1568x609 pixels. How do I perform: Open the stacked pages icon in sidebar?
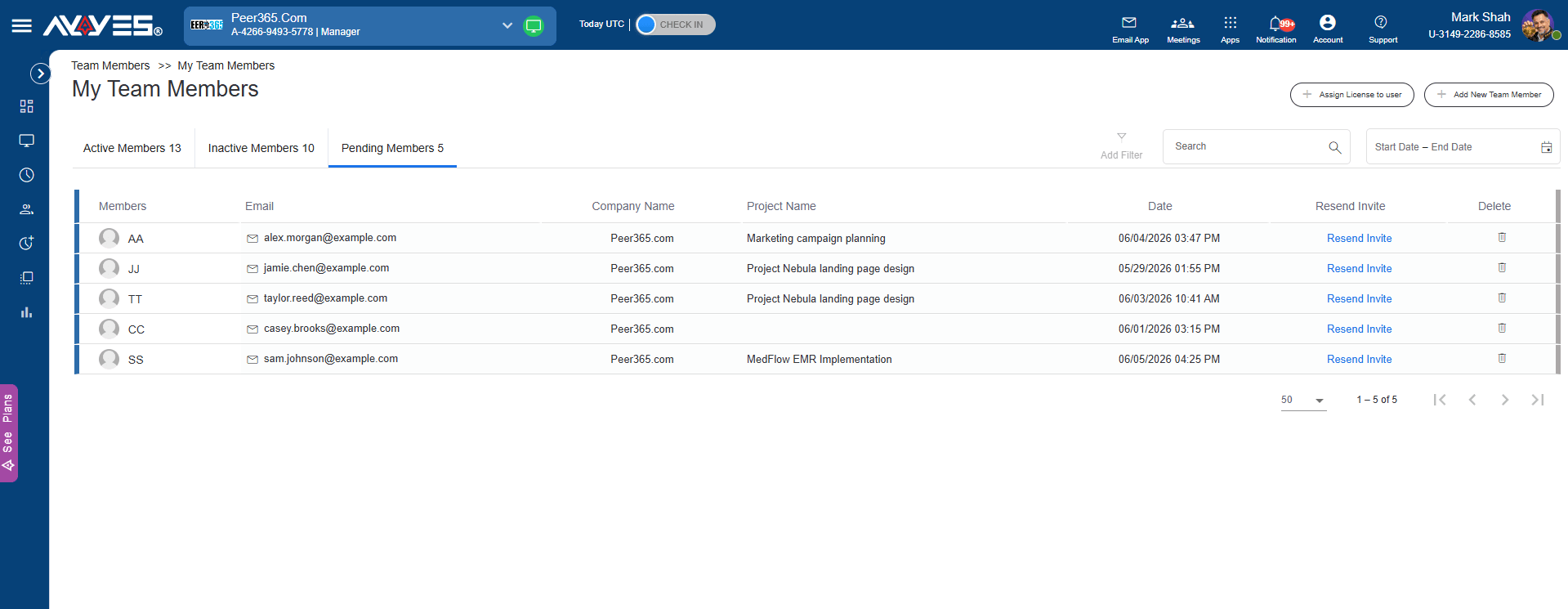(27, 278)
